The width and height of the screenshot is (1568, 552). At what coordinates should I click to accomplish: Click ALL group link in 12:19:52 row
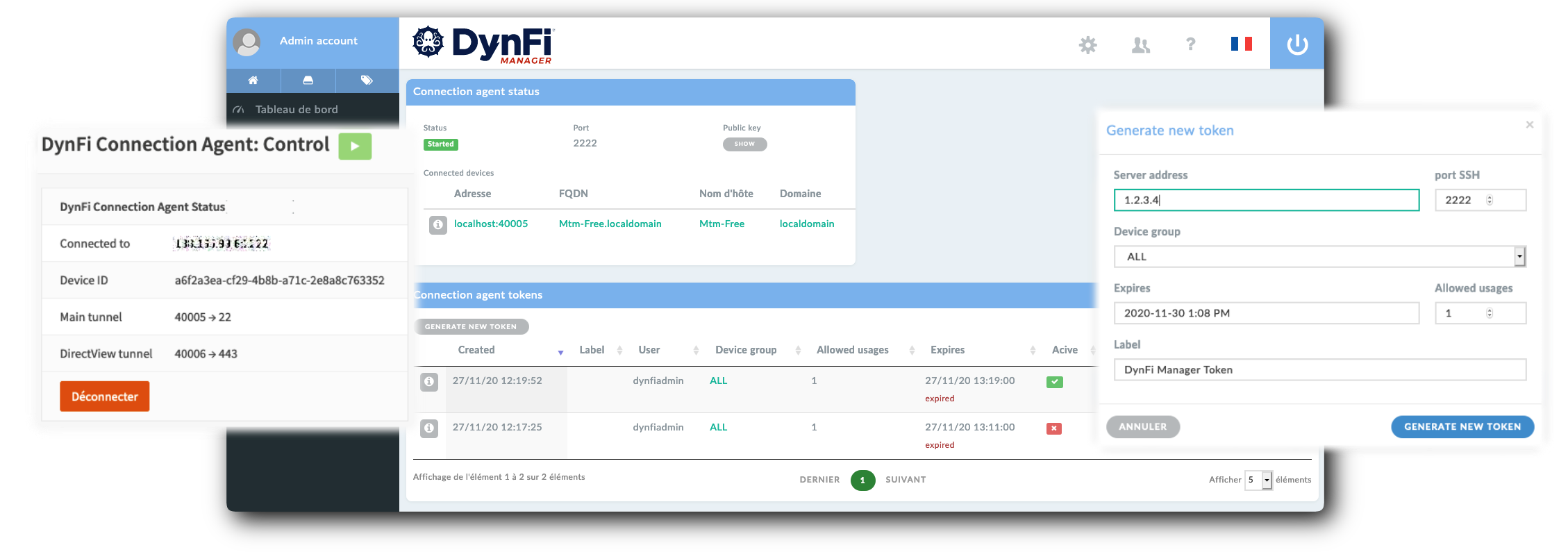tap(718, 381)
